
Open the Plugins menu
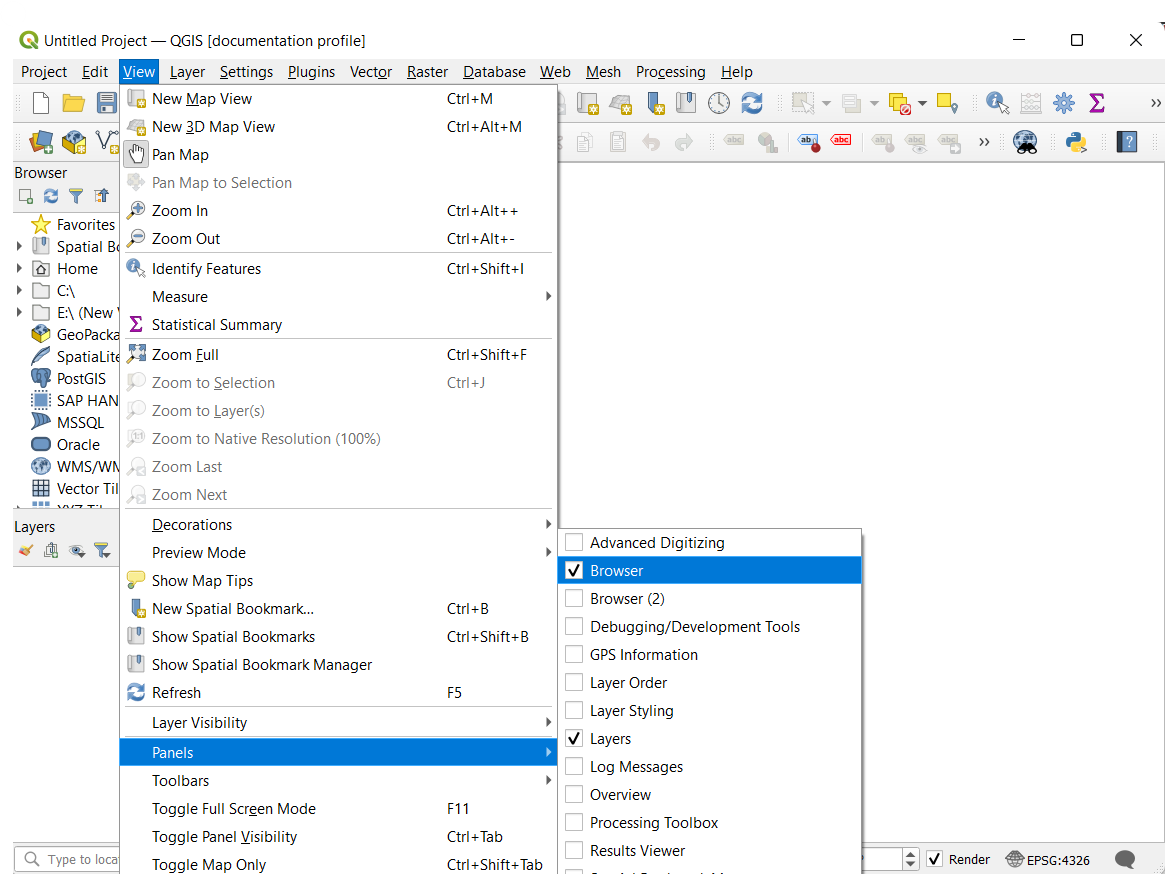311,71
